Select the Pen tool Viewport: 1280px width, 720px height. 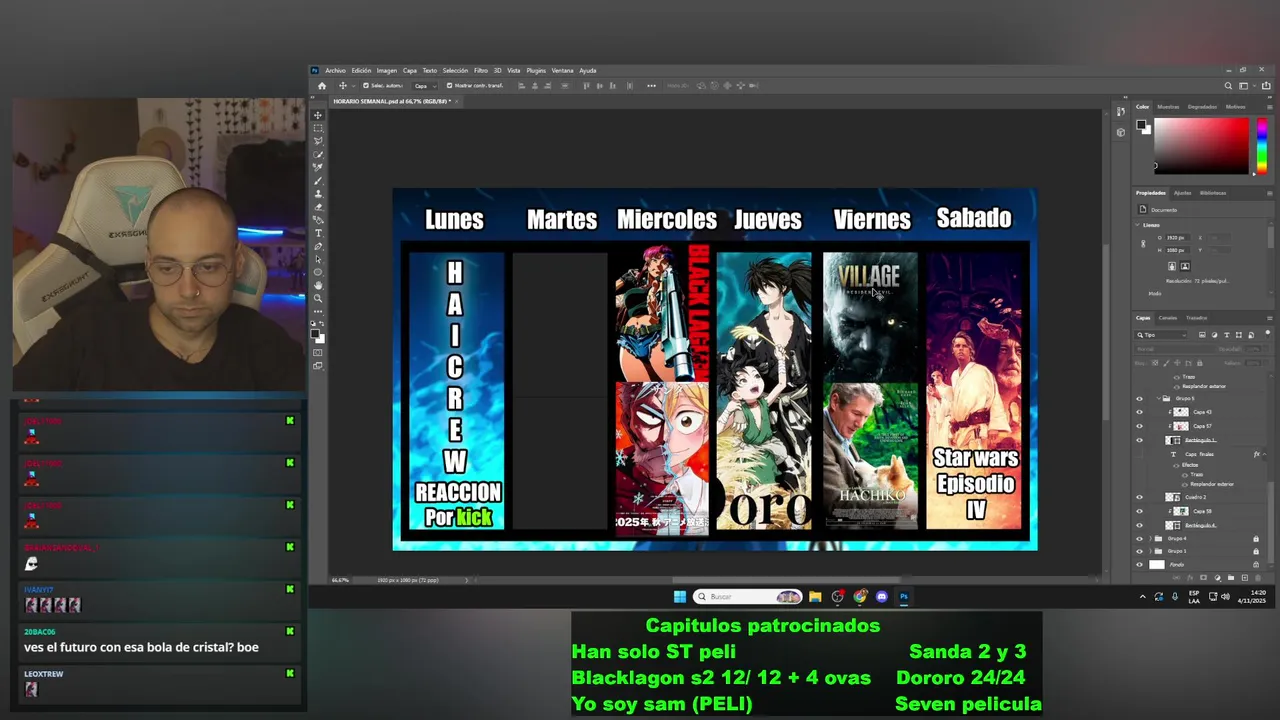click(318, 246)
